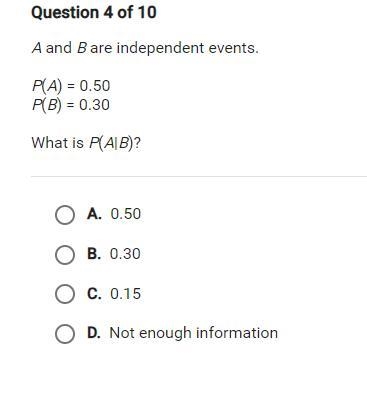Mark the Not enough information radio button
The image size is (367, 400).
65,334
